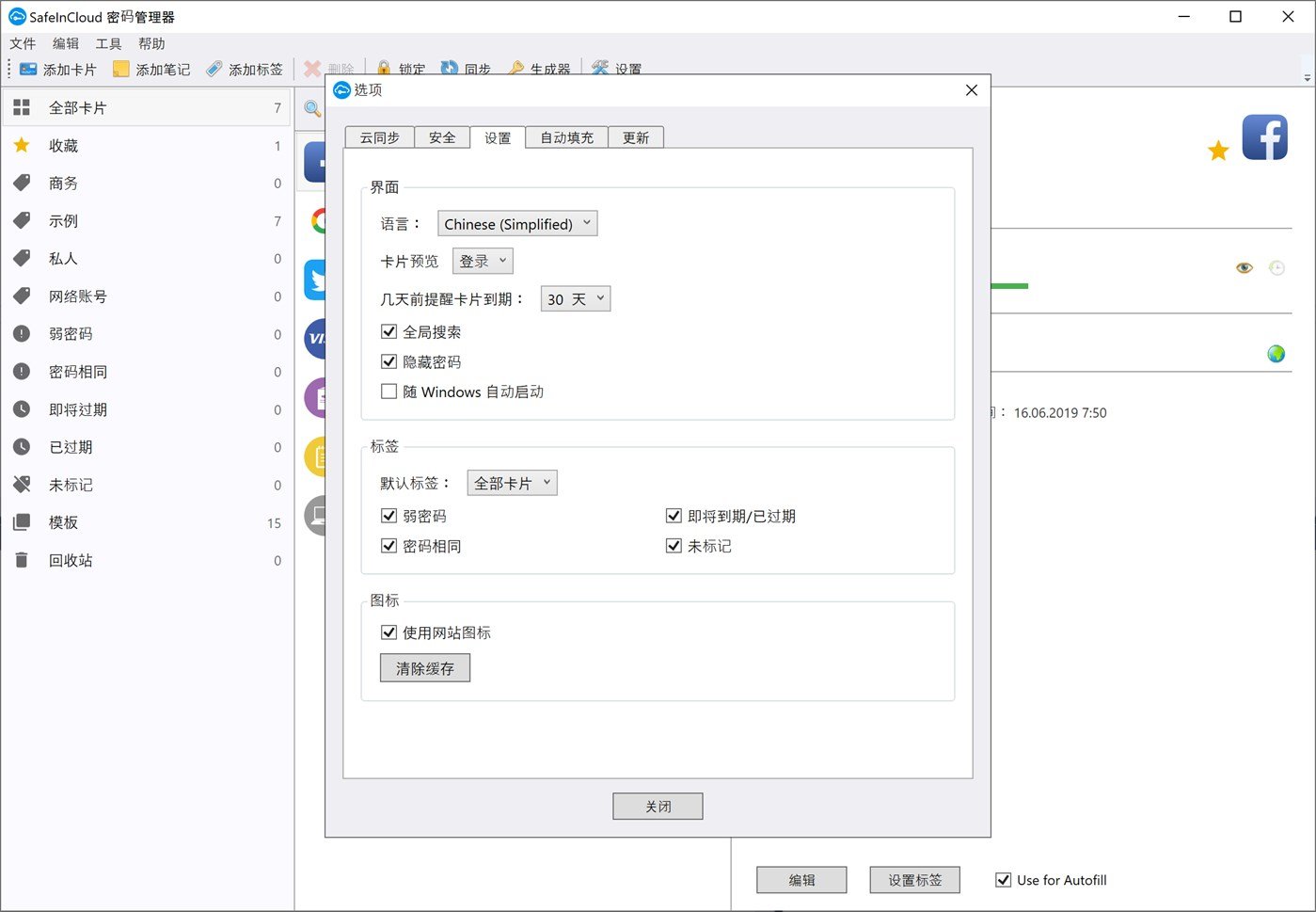This screenshot has width=1316, height=912.
Task: Reveal the password with the eye toggle
Action: click(x=1244, y=267)
